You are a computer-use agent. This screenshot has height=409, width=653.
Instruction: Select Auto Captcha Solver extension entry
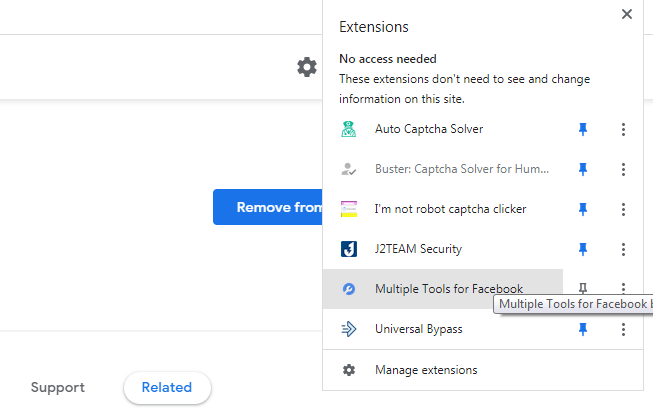[443, 129]
